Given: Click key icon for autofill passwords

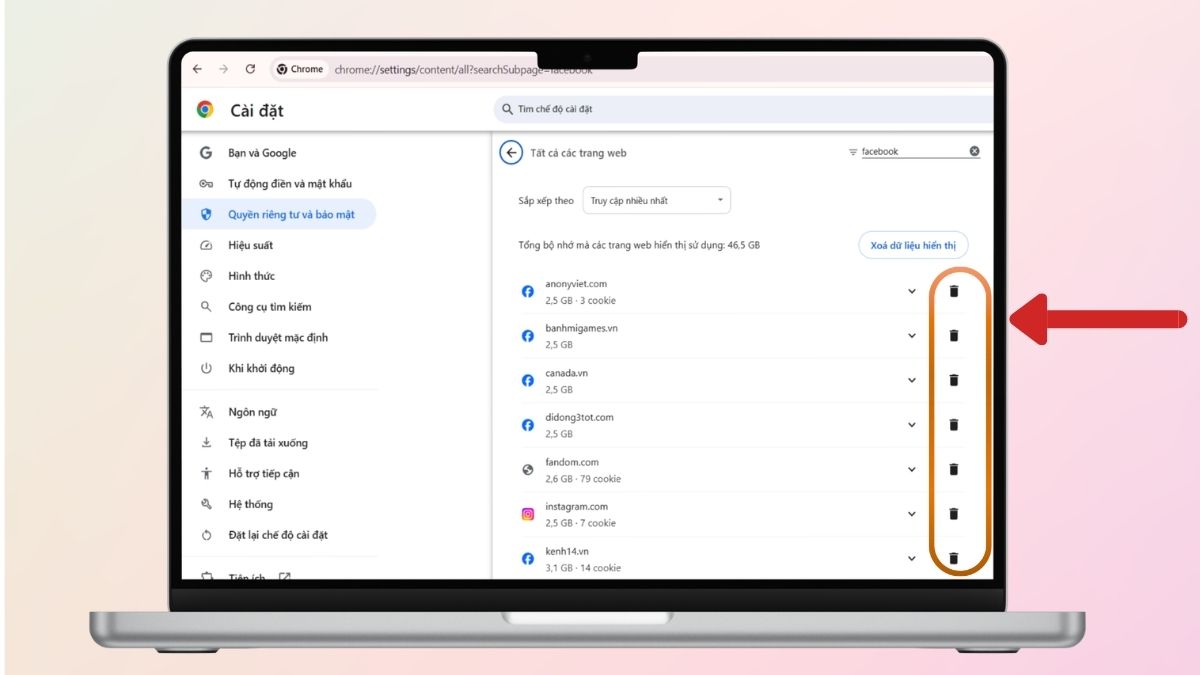Looking at the screenshot, I should [206, 184].
